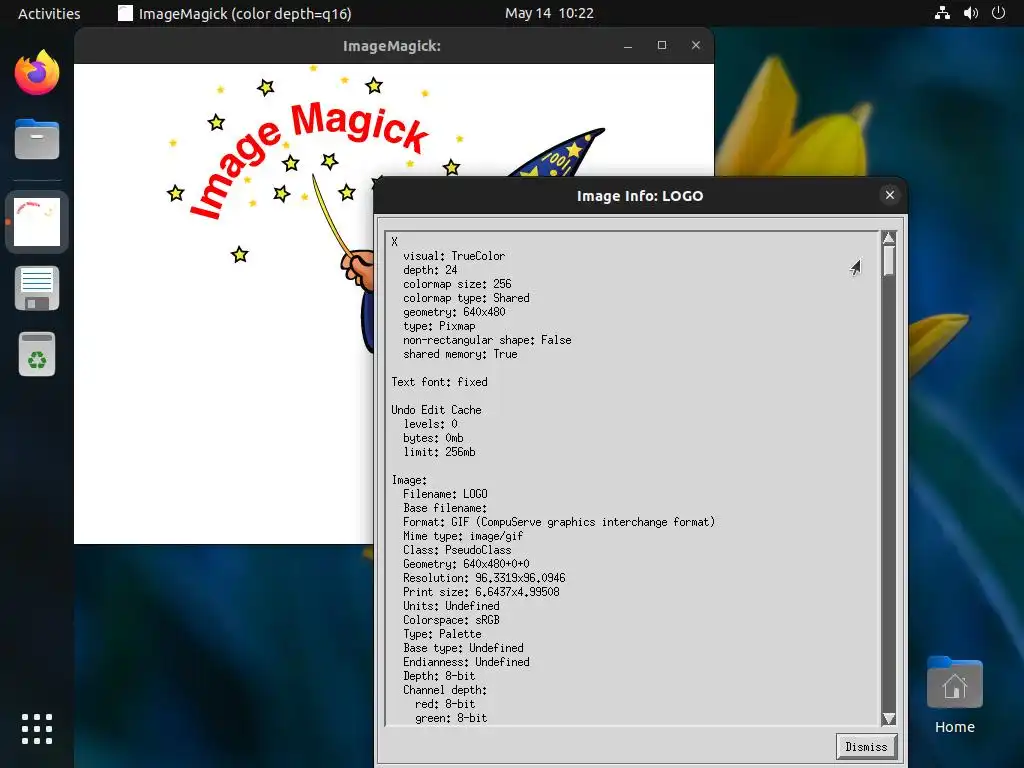This screenshot has width=1024, height=768.
Task: Click 'shared memory: True' text
Action: point(460,354)
